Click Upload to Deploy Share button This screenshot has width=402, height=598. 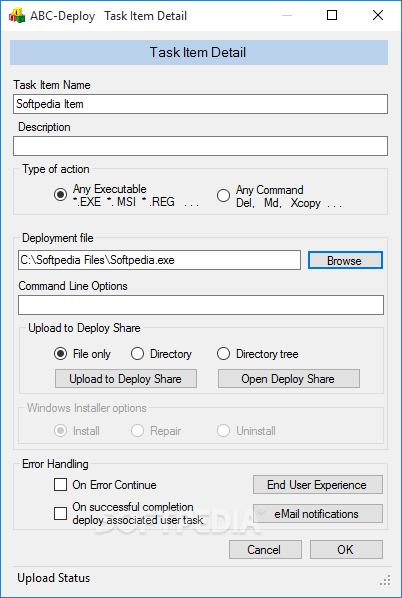[126, 379]
